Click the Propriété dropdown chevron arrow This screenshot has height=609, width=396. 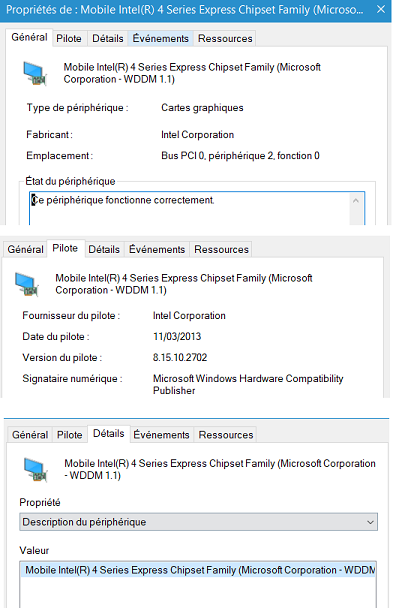click(x=370, y=522)
